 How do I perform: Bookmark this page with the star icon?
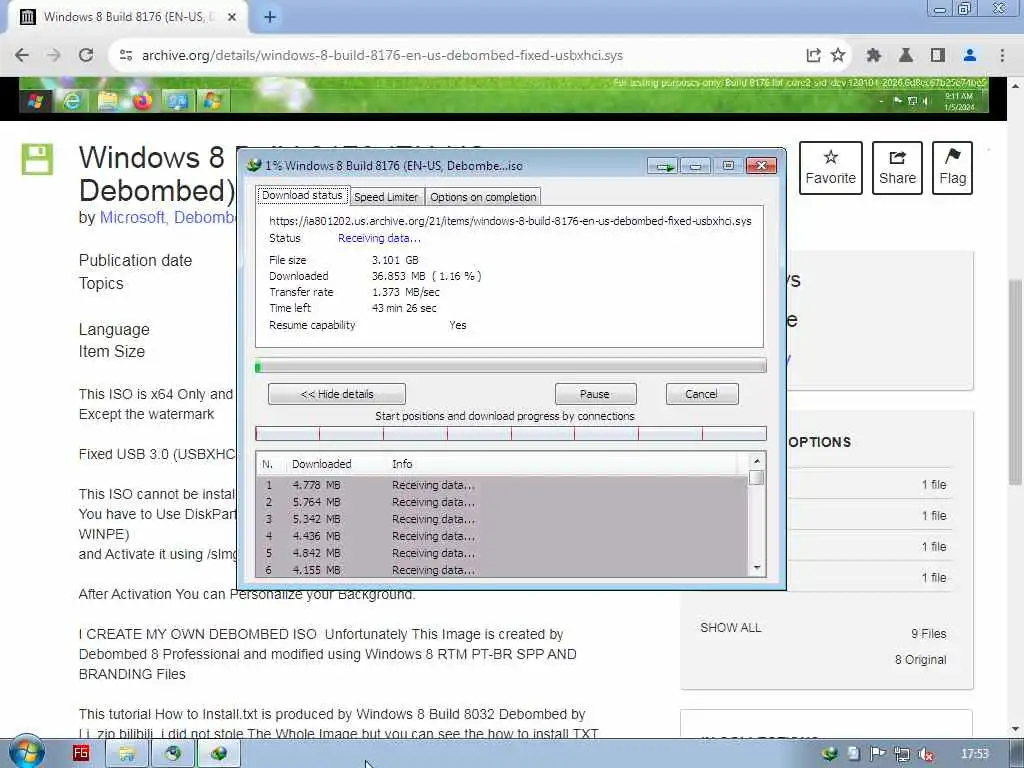coord(838,56)
